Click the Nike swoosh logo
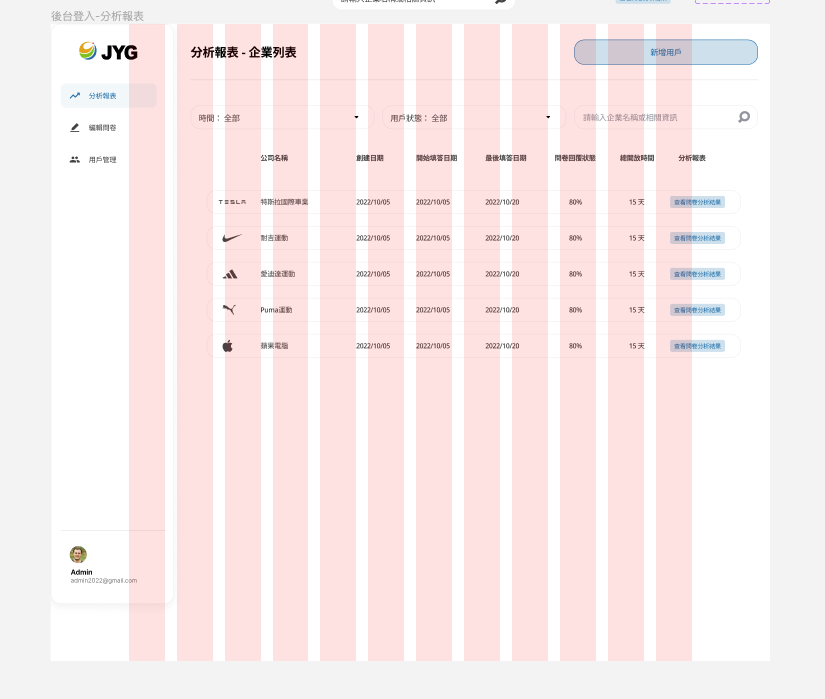825x699 pixels. pyautogui.click(x=231, y=238)
